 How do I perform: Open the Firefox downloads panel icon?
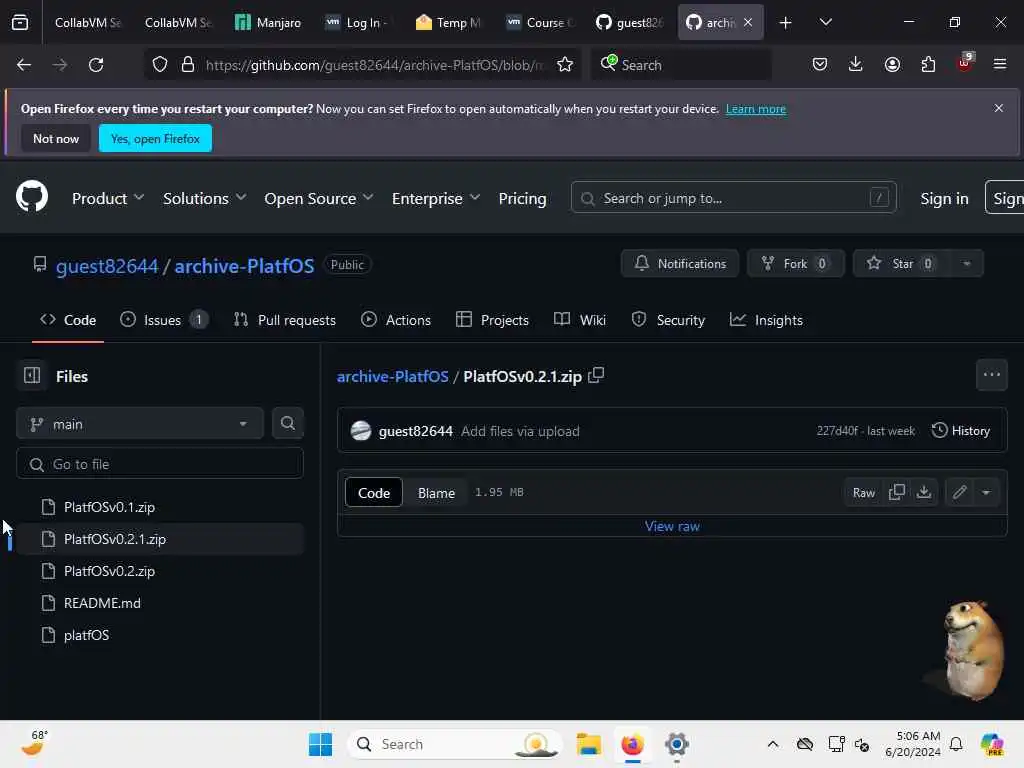856,65
